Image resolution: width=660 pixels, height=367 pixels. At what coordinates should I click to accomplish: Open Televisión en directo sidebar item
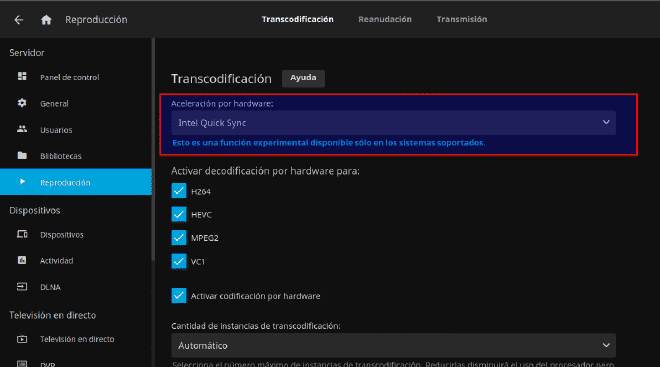pos(76,339)
